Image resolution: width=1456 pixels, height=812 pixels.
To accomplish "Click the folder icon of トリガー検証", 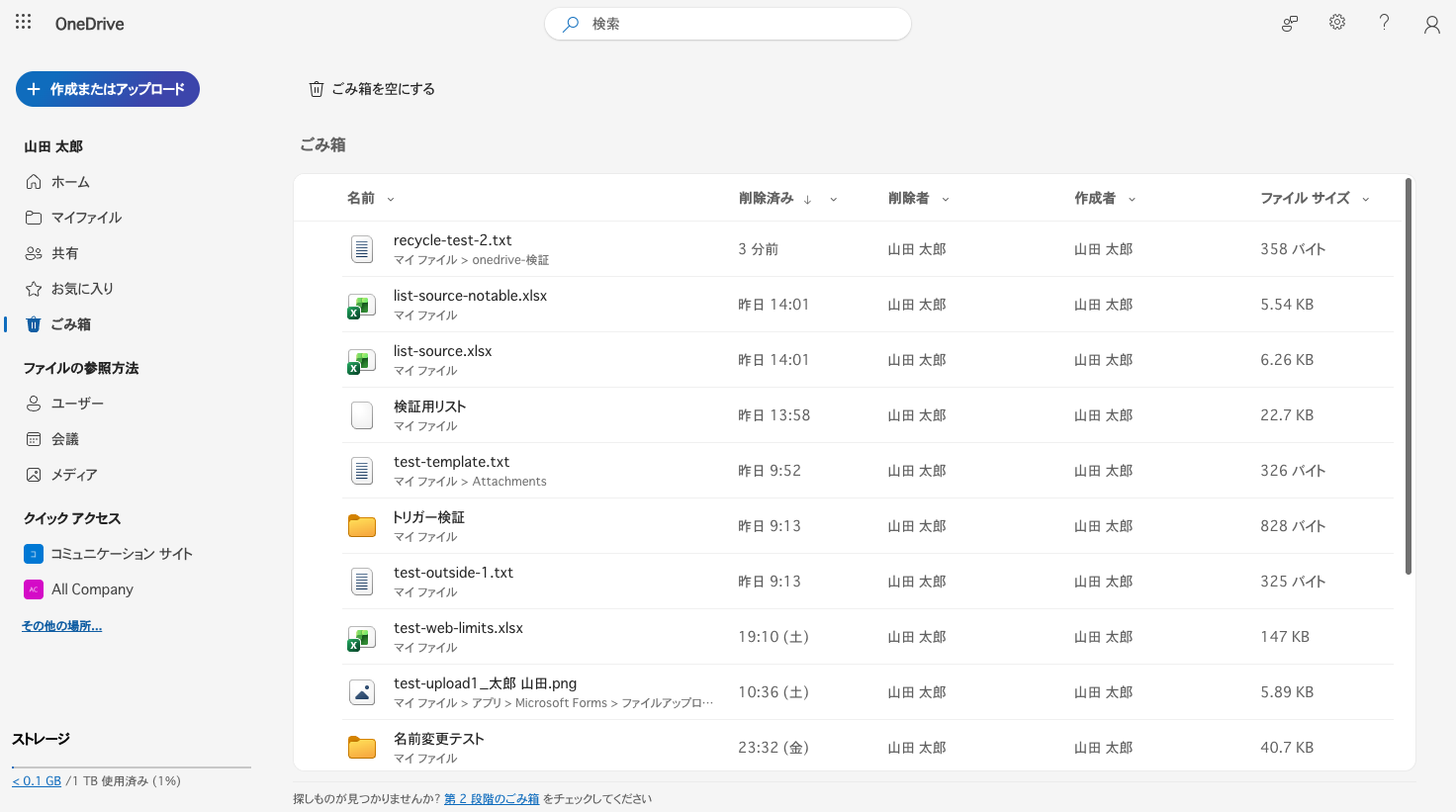I will point(362,526).
